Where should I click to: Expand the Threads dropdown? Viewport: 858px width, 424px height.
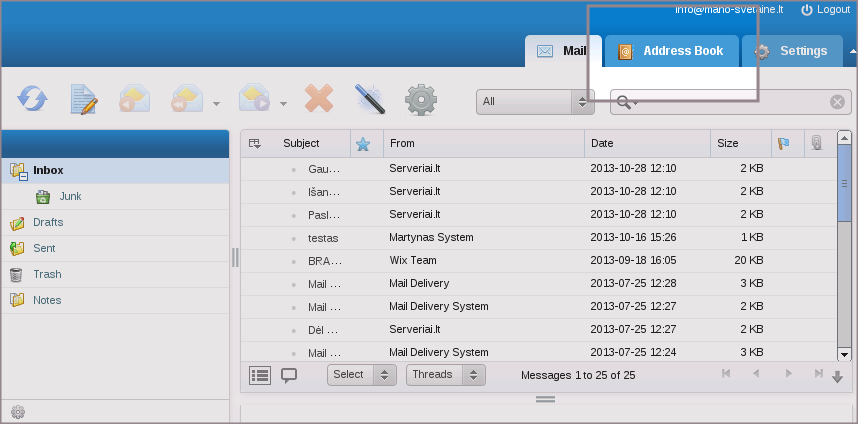click(x=445, y=375)
